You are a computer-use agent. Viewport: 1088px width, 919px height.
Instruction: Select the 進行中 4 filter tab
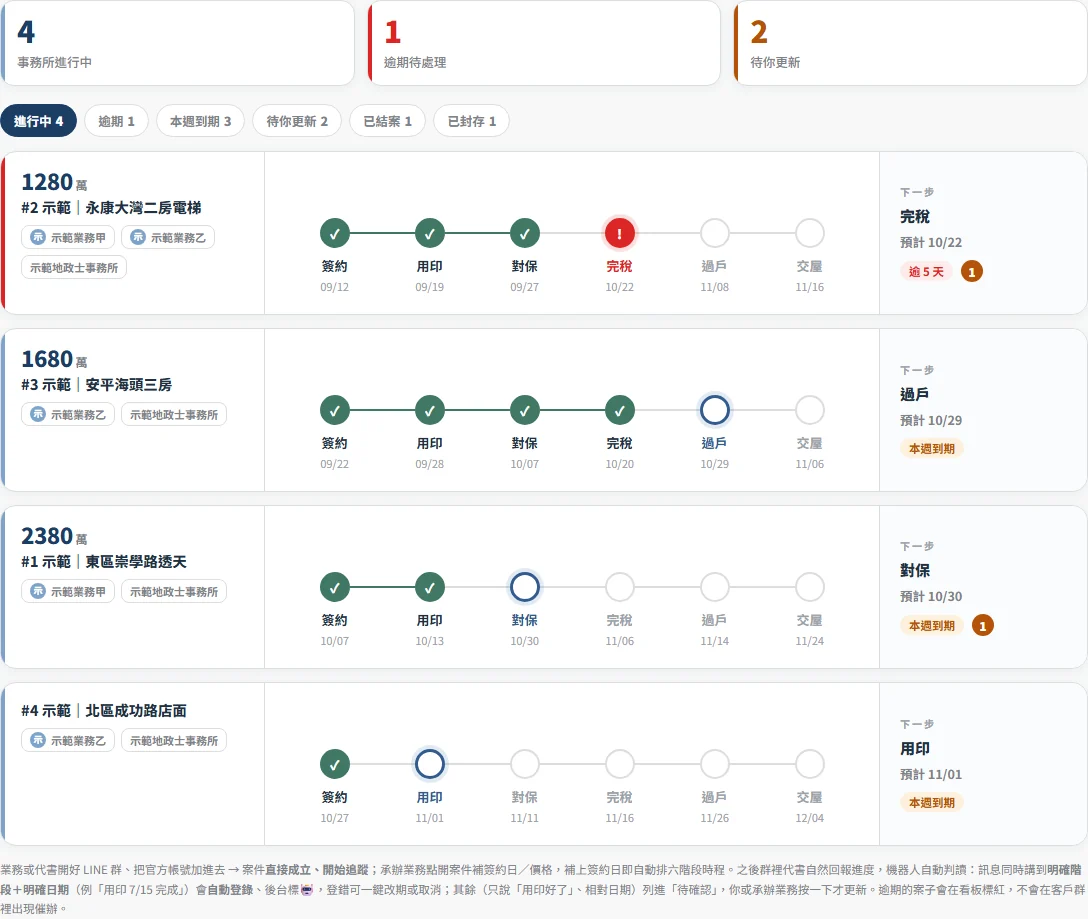click(x=39, y=121)
